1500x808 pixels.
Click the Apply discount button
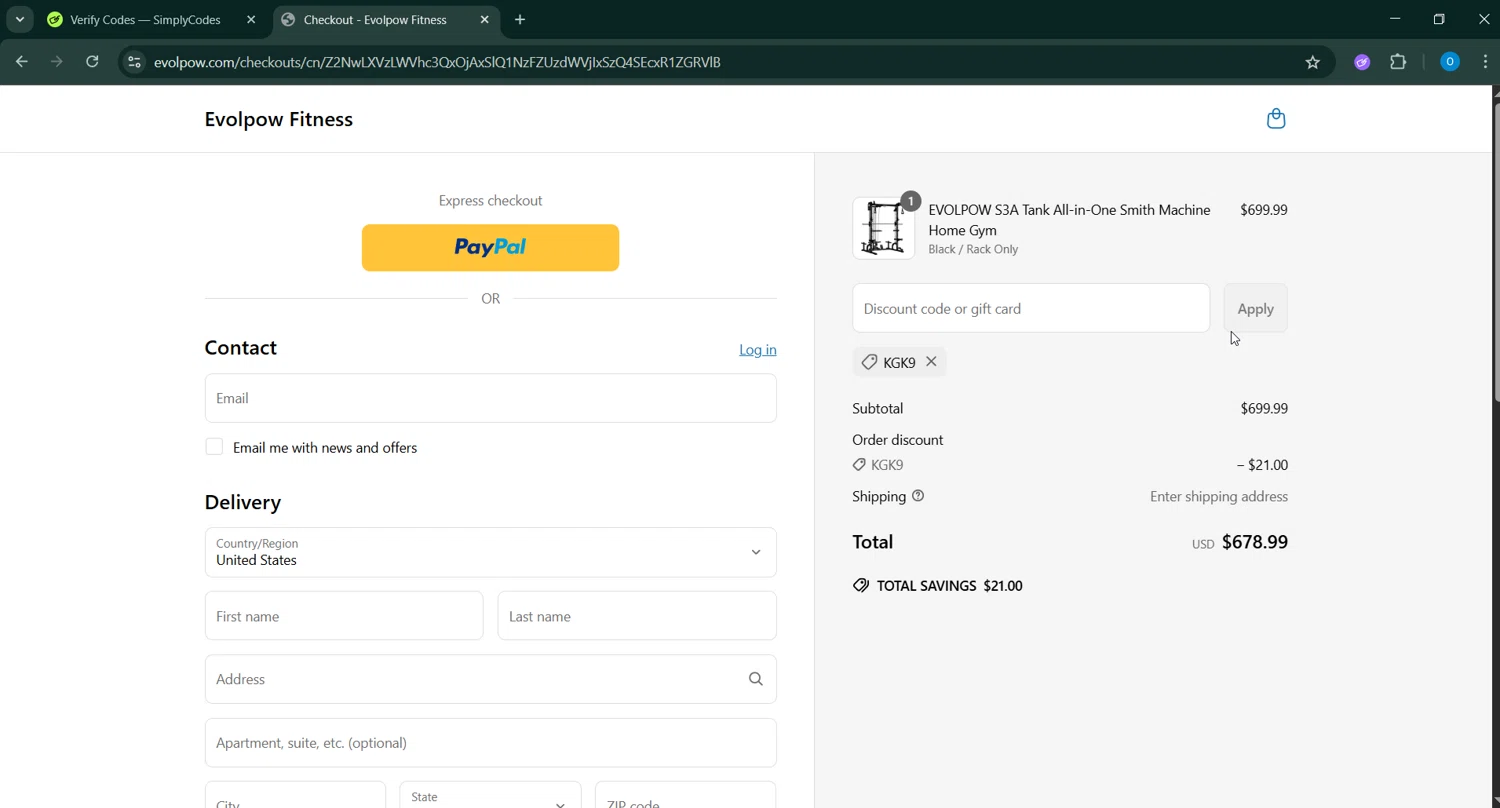tap(1255, 308)
